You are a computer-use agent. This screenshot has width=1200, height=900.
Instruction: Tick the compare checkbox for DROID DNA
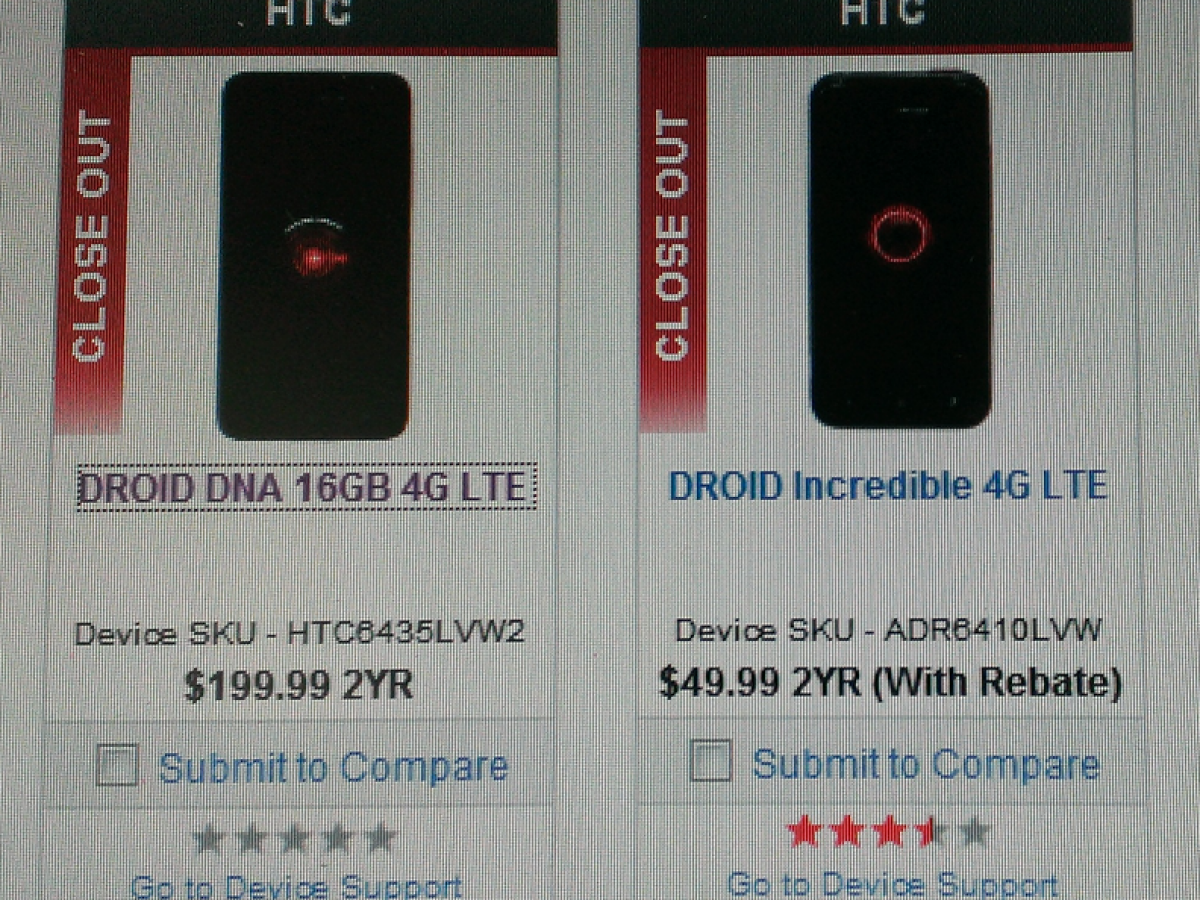pos(117,767)
